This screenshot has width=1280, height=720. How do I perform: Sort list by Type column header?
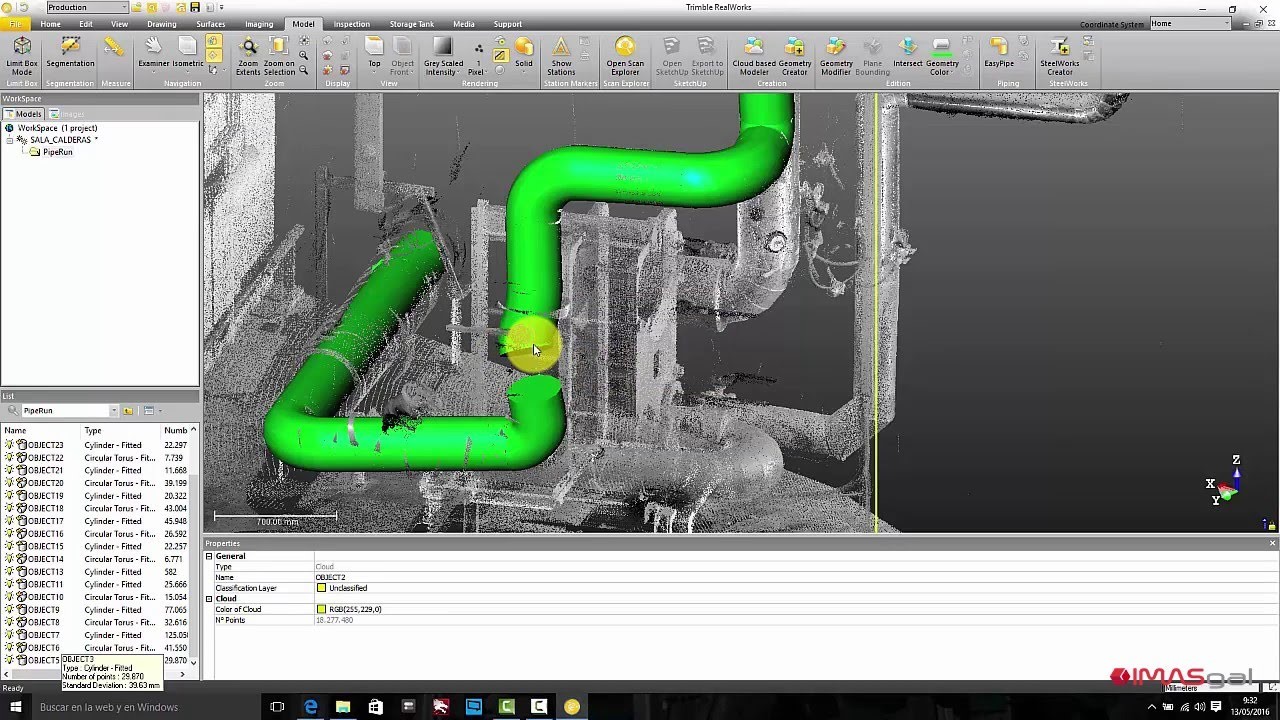tap(93, 430)
